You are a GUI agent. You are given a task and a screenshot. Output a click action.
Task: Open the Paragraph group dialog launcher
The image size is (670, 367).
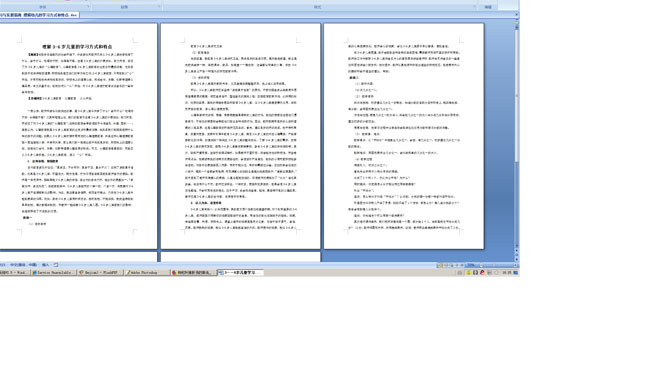pos(159,7)
